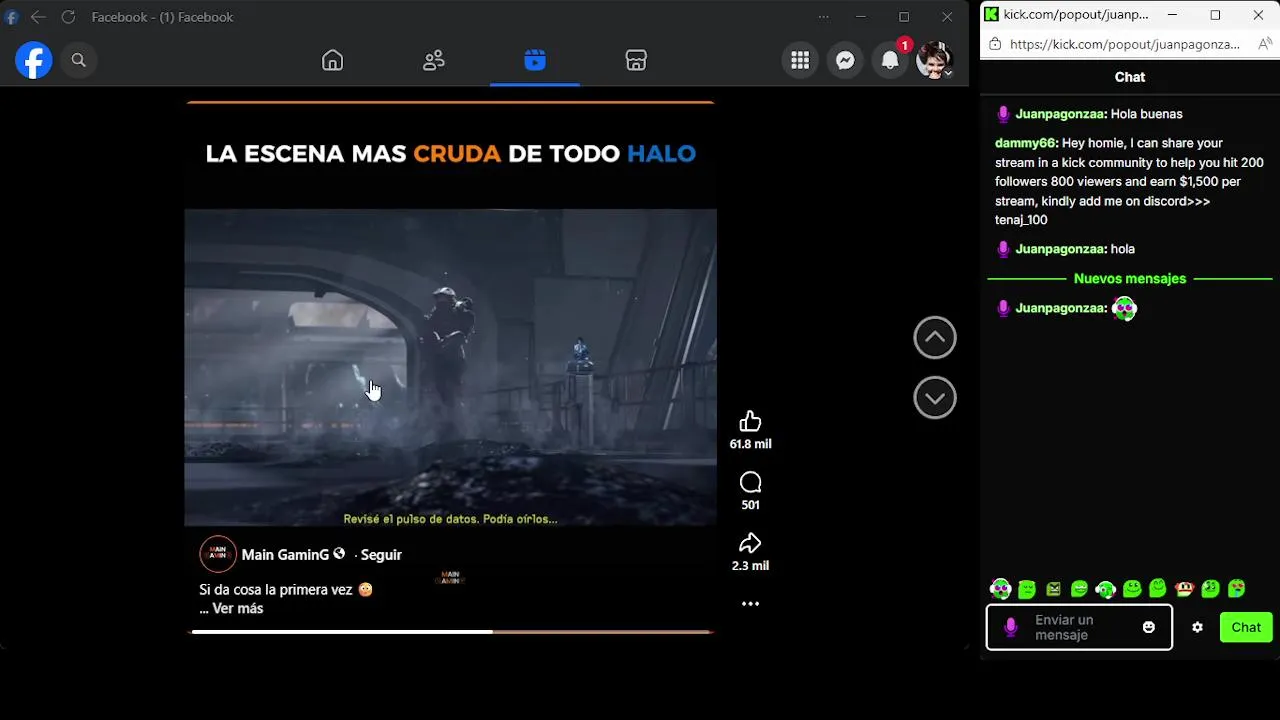
Task: Insert grinning green blob emote
Action: coord(1079,589)
